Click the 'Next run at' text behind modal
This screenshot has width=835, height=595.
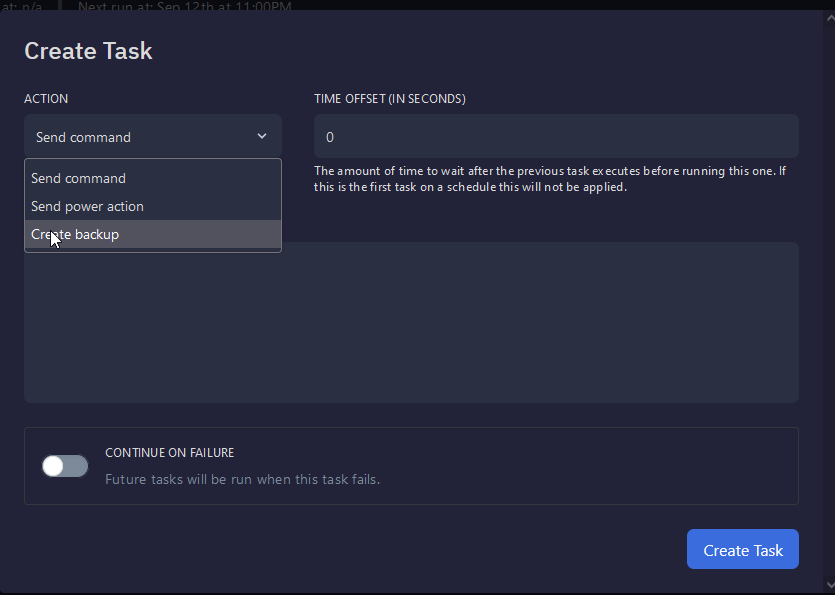tap(185, 7)
